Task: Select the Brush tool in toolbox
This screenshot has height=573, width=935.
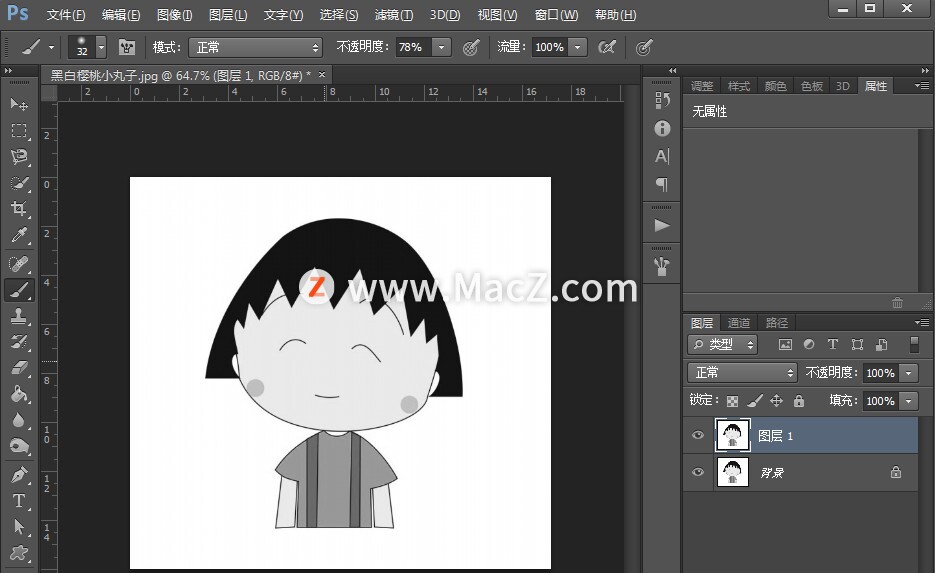Action: [19, 290]
